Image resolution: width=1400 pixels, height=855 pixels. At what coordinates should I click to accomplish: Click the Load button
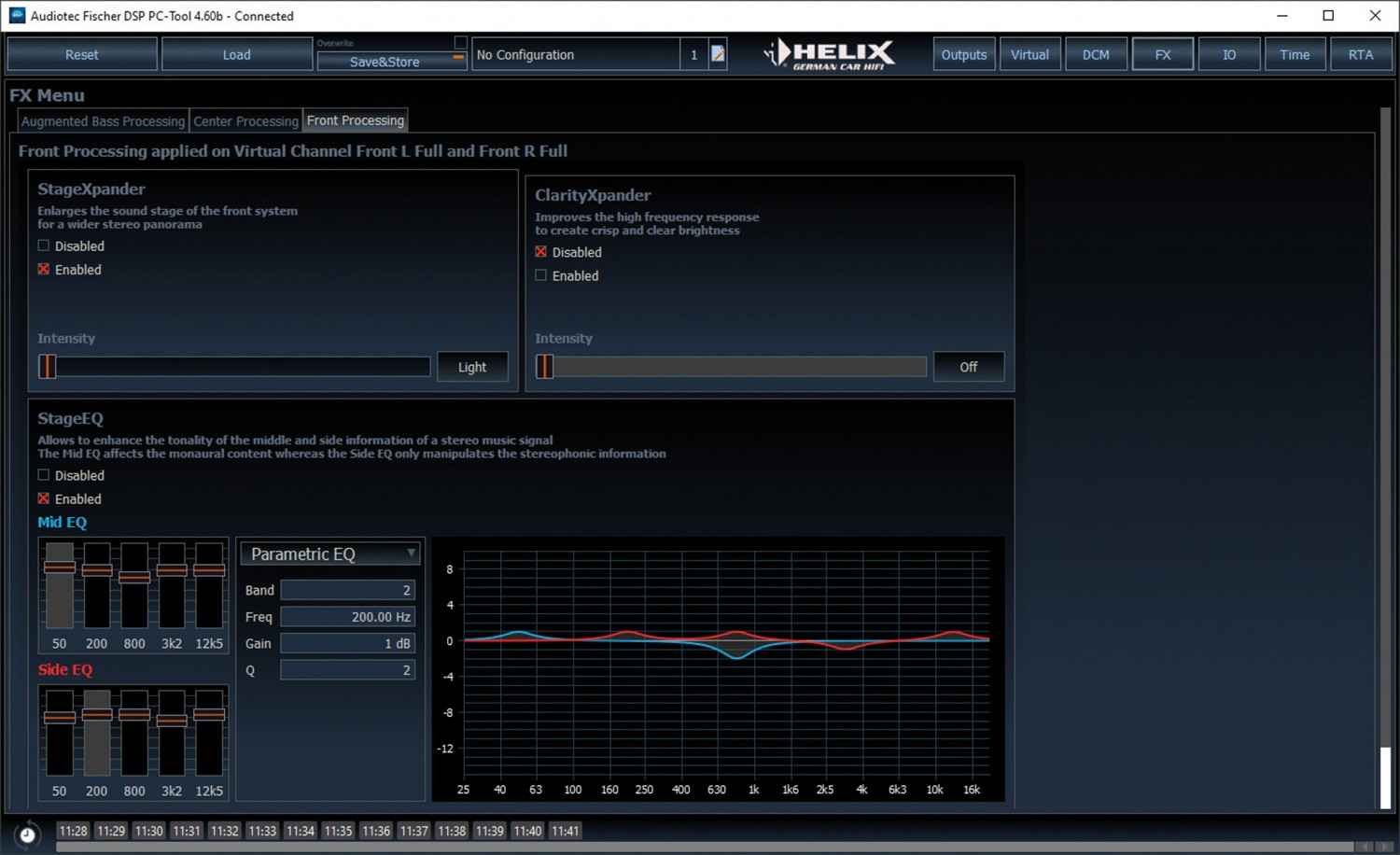[237, 54]
